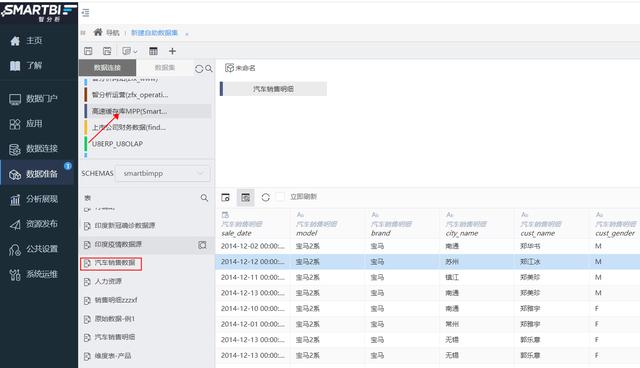Select the 2014-12-10 00:00 date cell
Screen dimensions: 640x368
(253, 308)
